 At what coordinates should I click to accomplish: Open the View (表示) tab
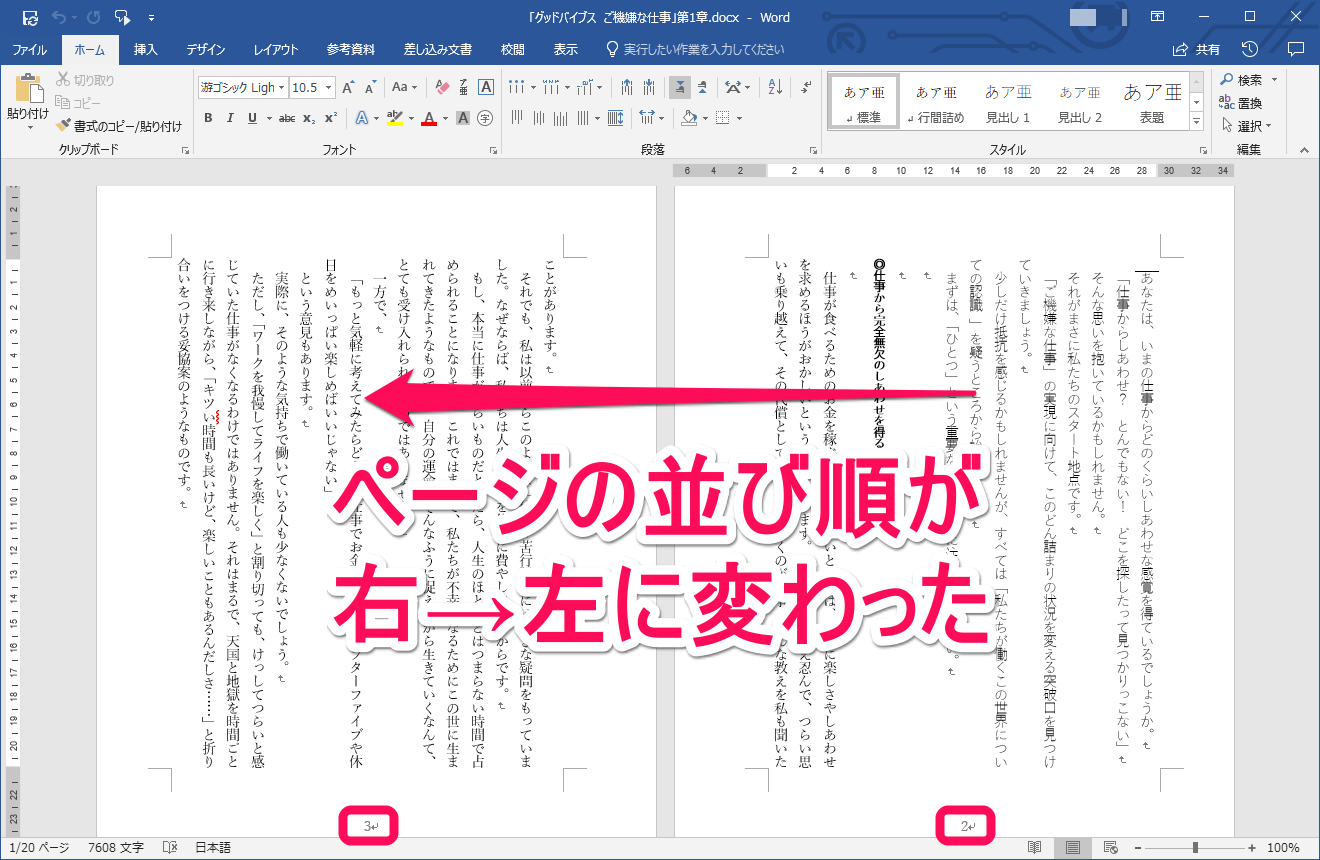pyautogui.click(x=566, y=49)
